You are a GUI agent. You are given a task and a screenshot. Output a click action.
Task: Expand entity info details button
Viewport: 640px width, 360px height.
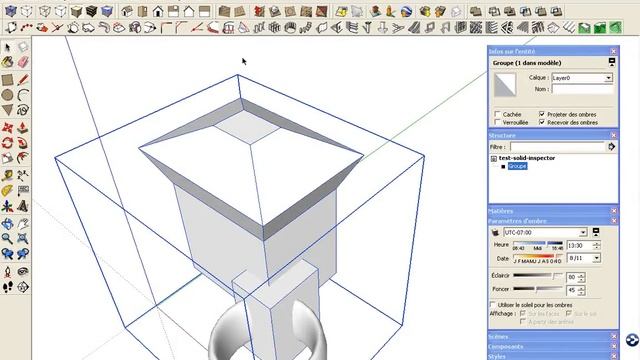pos(611,62)
